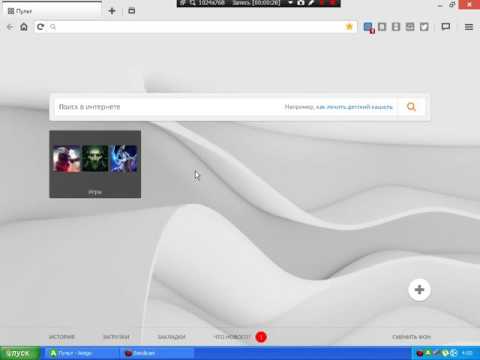This screenshot has width=480, height=360.
Task: Click the blue lightning game thumbnail
Action: 123,158
